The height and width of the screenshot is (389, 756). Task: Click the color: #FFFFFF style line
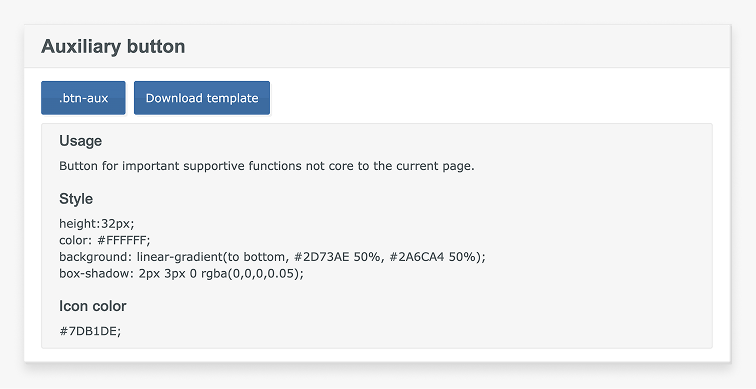[105, 240]
